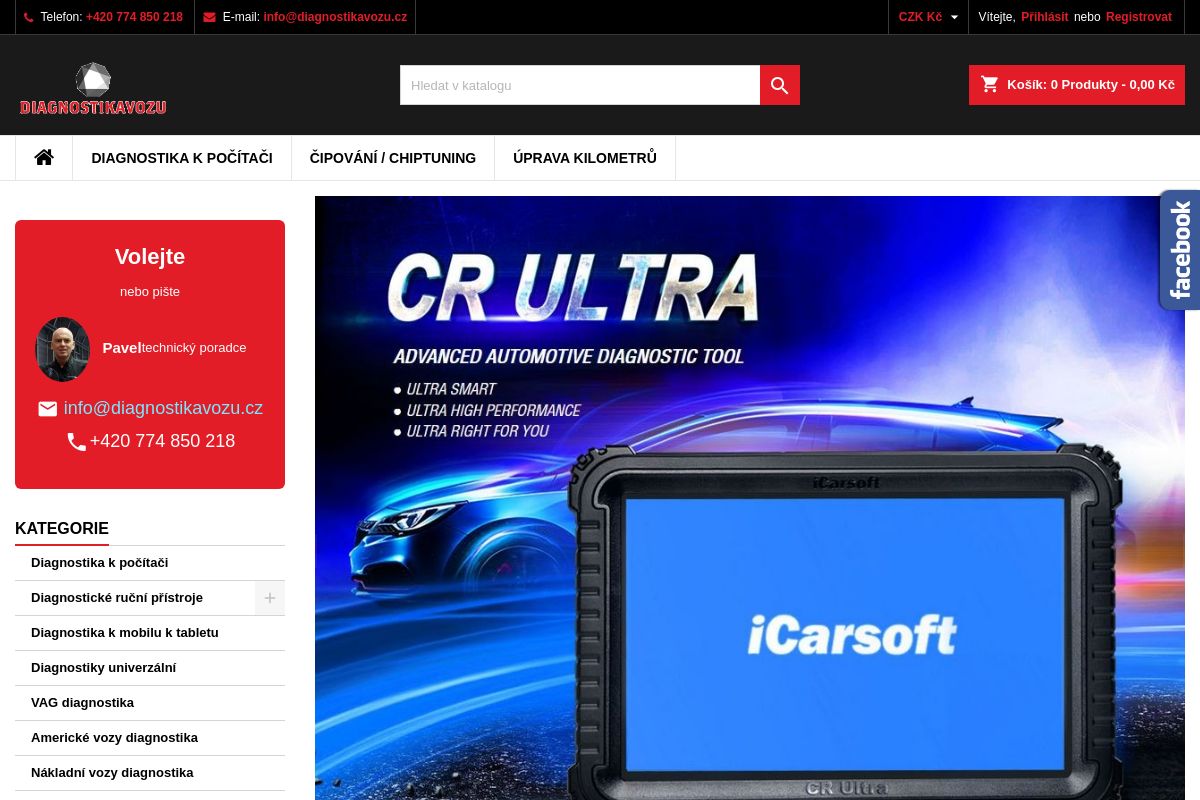
Task: Open Nákladní vozy diagnostika category
Action: click(112, 773)
